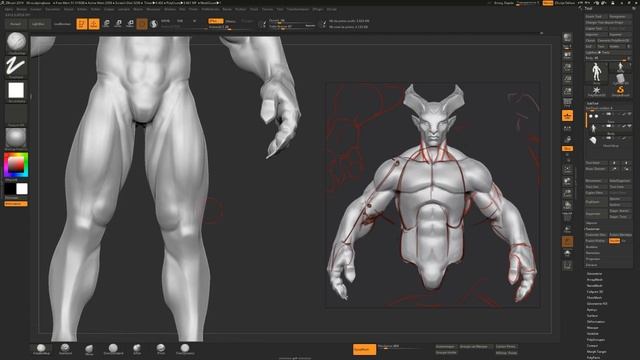Screen dimensions: 640x360
Task: Select the black secondary color swatch
Action: [10, 189]
